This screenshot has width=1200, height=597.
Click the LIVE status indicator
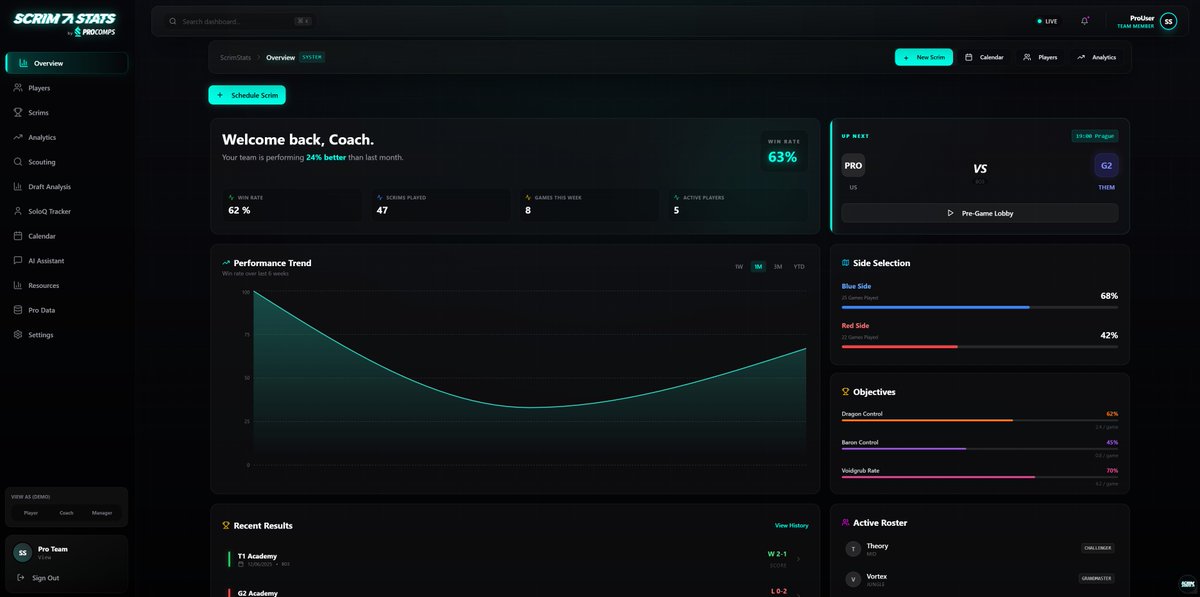pyautogui.click(x=1047, y=21)
